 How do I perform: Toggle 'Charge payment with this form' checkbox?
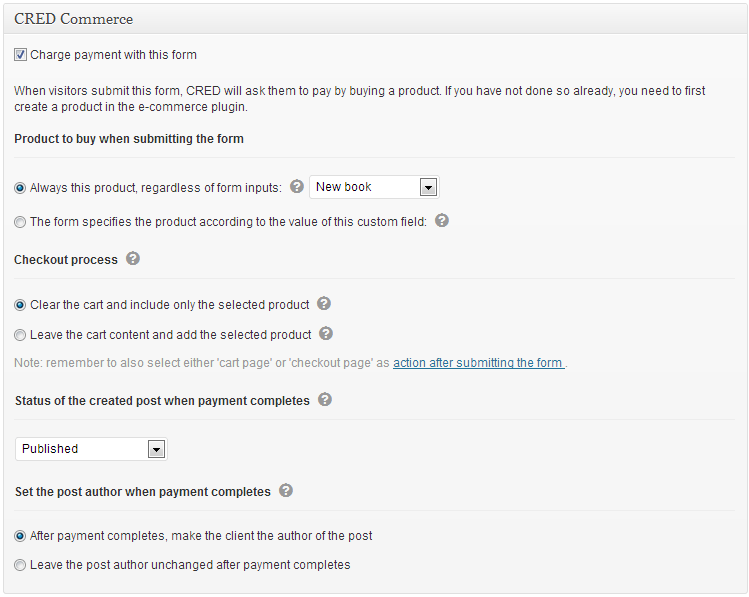click(x=20, y=54)
